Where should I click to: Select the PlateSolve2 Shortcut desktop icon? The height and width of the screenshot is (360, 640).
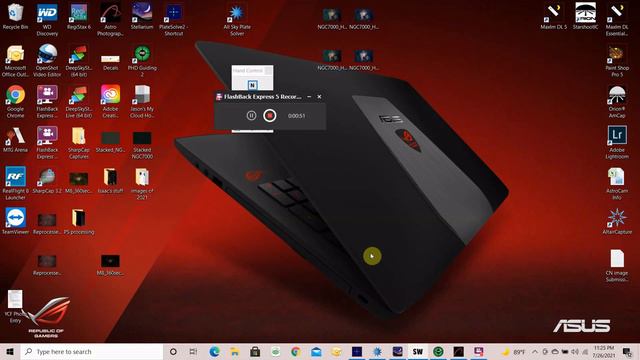tap(173, 19)
